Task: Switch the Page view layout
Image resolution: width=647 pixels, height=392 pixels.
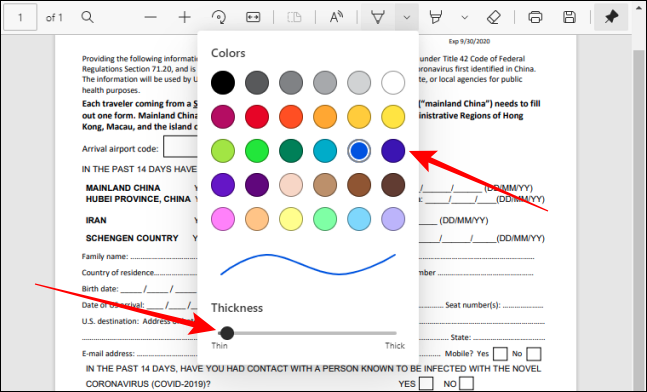Action: [294, 17]
